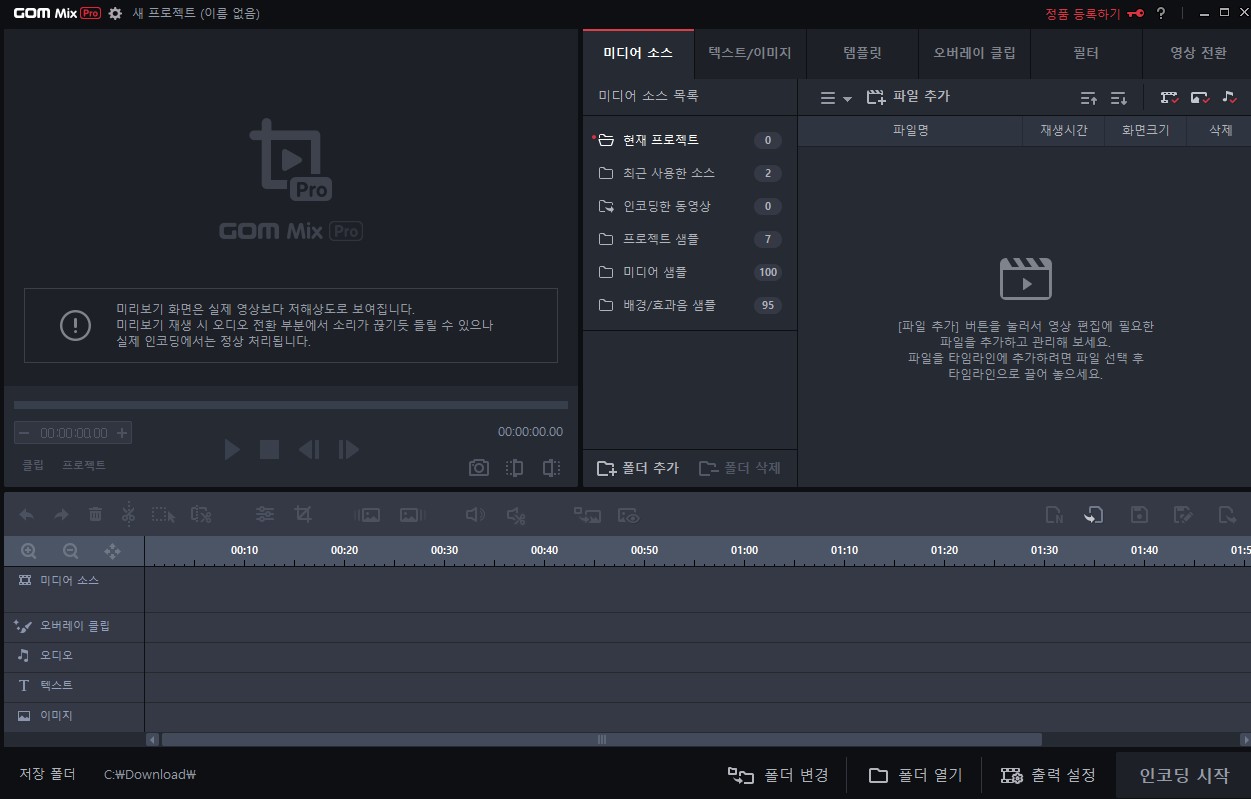The width and height of the screenshot is (1251, 799).
Task: Zoom in the timeline with plus magnifier
Action: coord(28,551)
